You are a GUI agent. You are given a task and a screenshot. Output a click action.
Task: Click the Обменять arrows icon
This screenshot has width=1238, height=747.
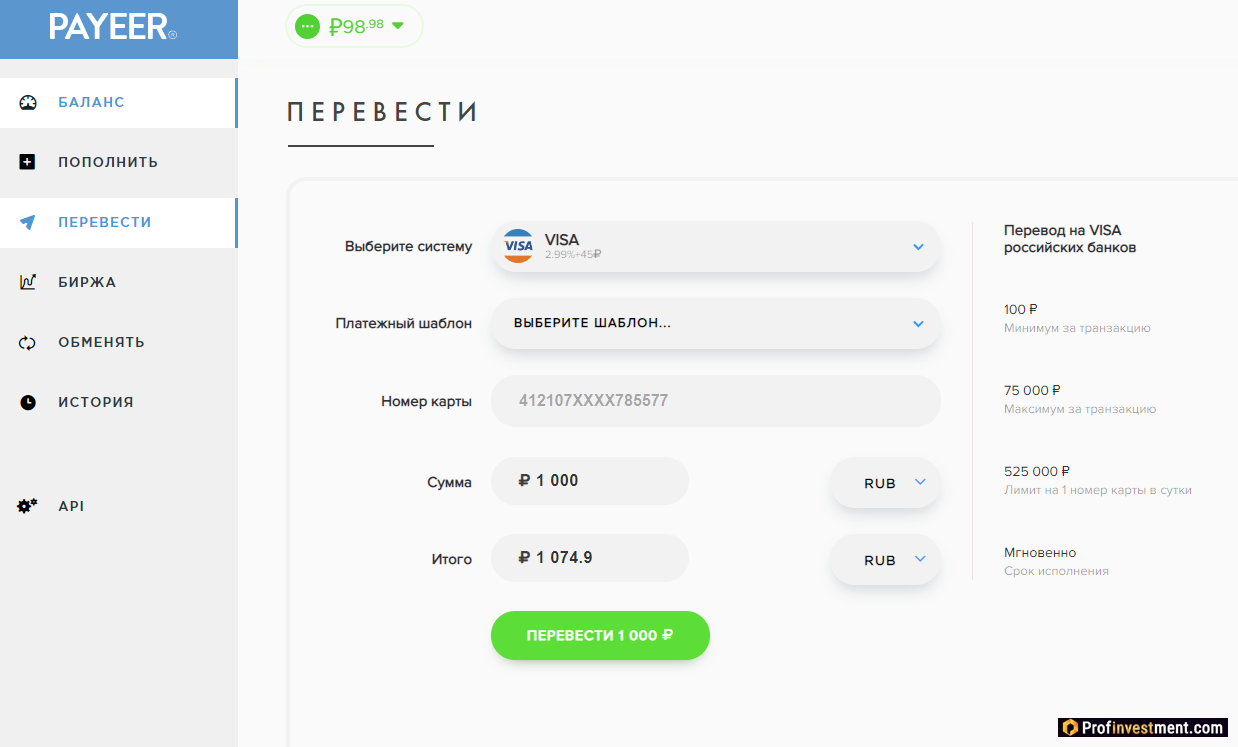coord(28,342)
